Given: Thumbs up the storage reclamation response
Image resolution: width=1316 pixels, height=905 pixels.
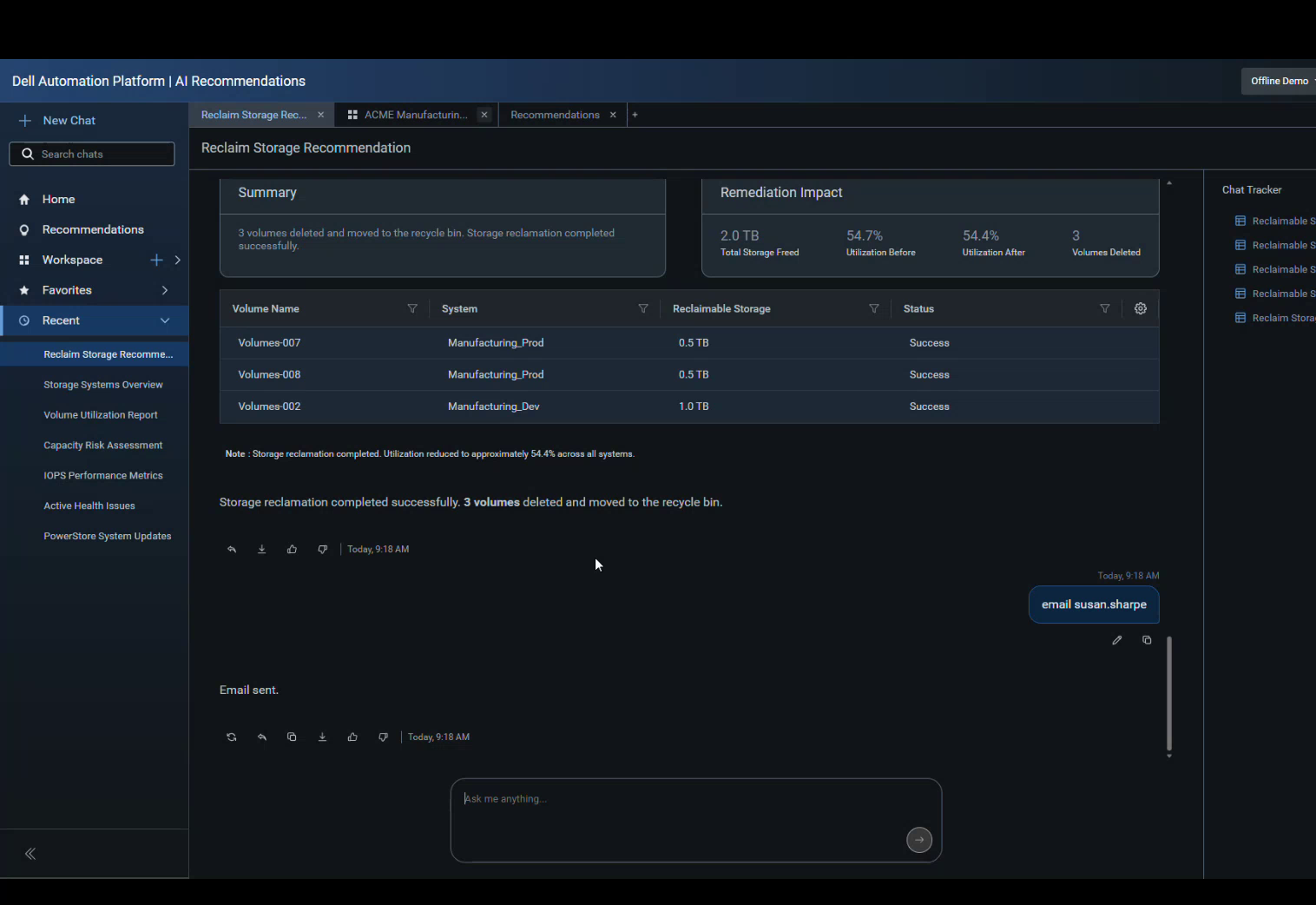Looking at the screenshot, I should [293, 549].
